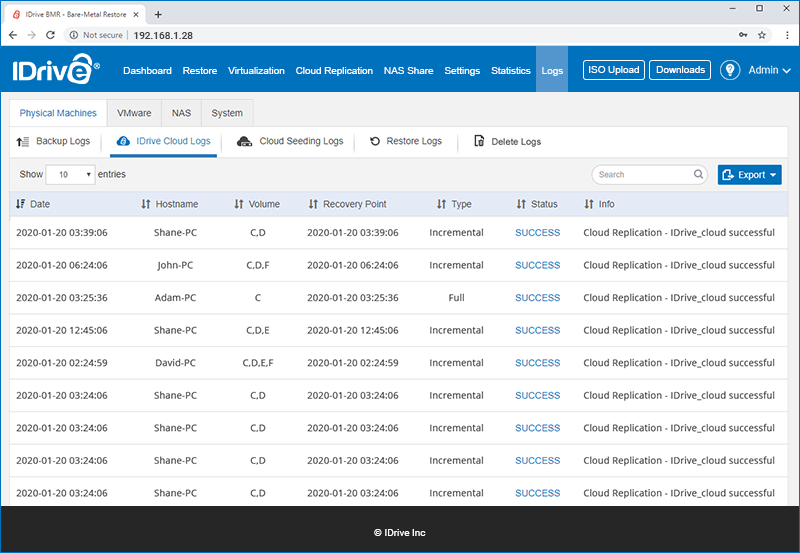Switch to the VMware tab
800x553 pixels.
click(x=134, y=113)
